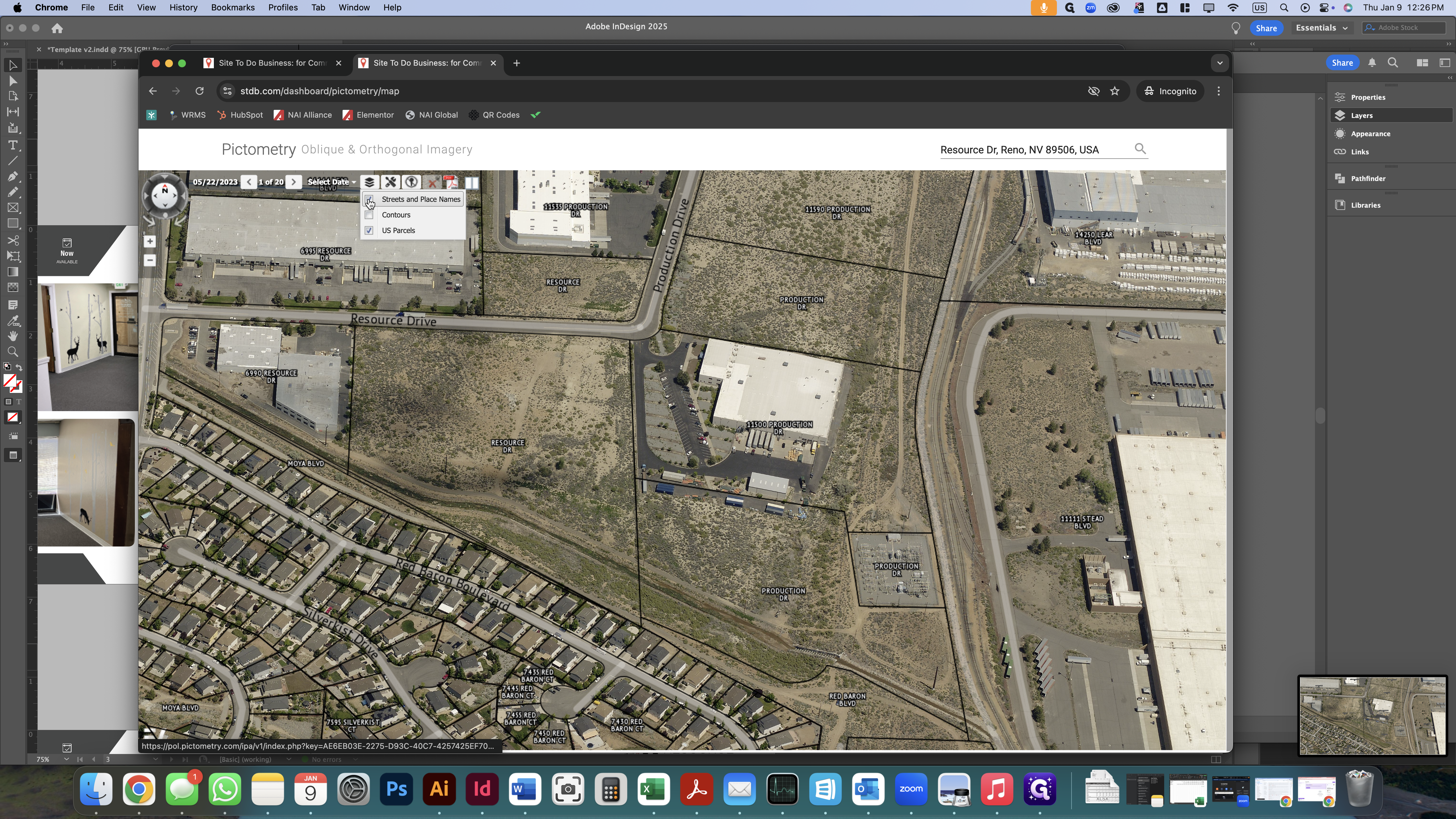The image size is (1456, 819).
Task: Open the HubSpot bookmark
Action: (240, 115)
